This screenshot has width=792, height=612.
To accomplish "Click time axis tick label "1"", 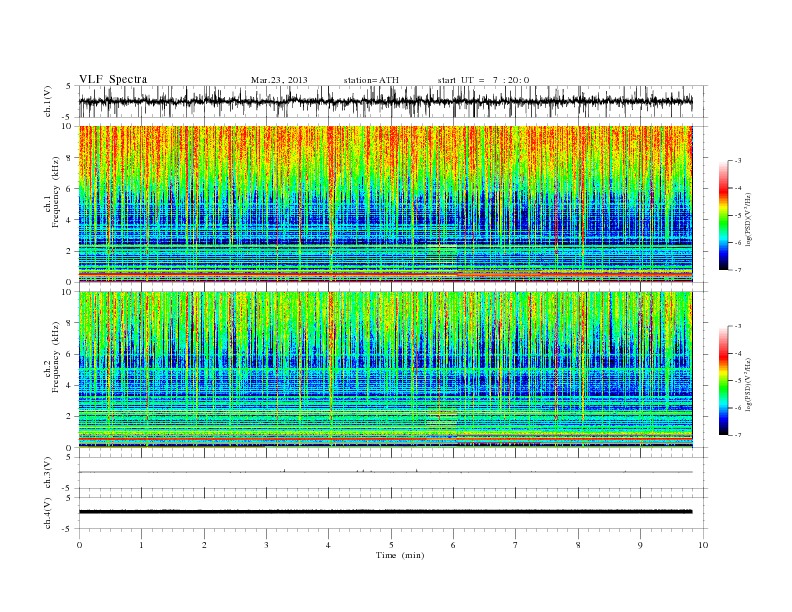I will (x=141, y=545).
